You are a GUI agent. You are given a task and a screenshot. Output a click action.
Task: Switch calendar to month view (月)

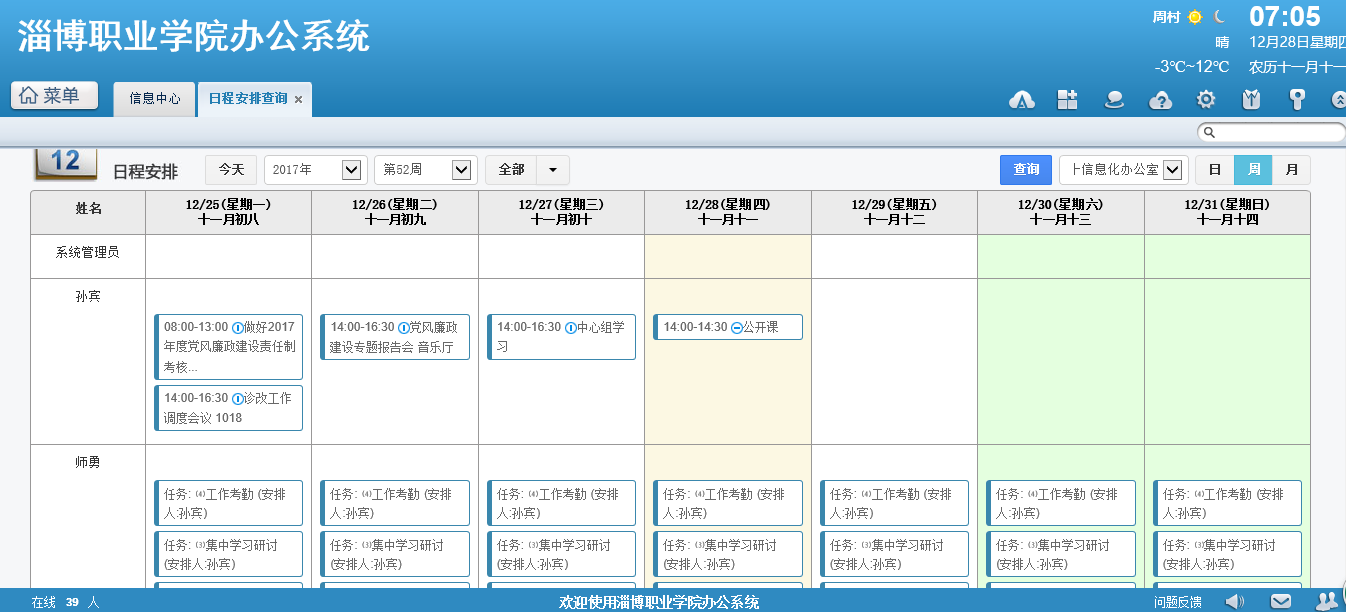pyautogui.click(x=1291, y=170)
